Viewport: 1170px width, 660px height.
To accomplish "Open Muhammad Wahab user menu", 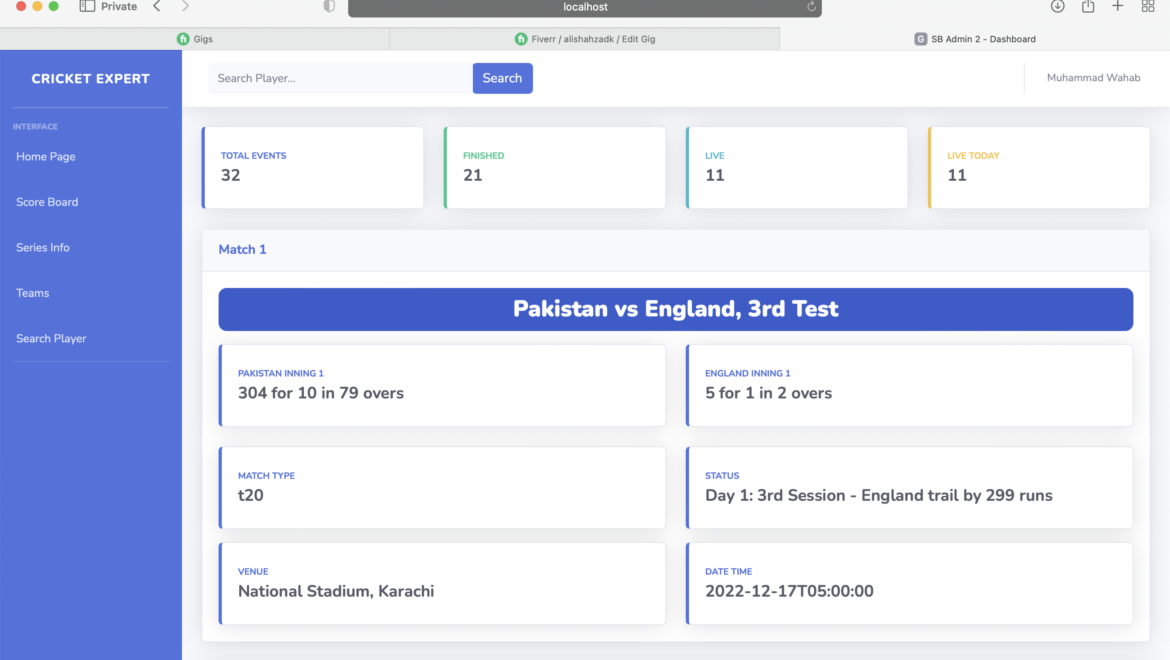I will pyautogui.click(x=1093, y=78).
